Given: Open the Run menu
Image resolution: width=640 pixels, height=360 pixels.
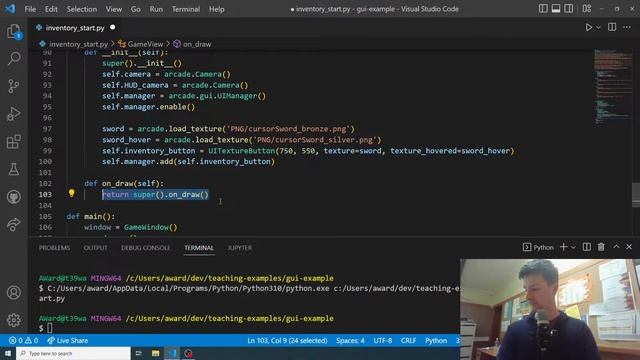Looking at the screenshot, I should click(x=156, y=9).
